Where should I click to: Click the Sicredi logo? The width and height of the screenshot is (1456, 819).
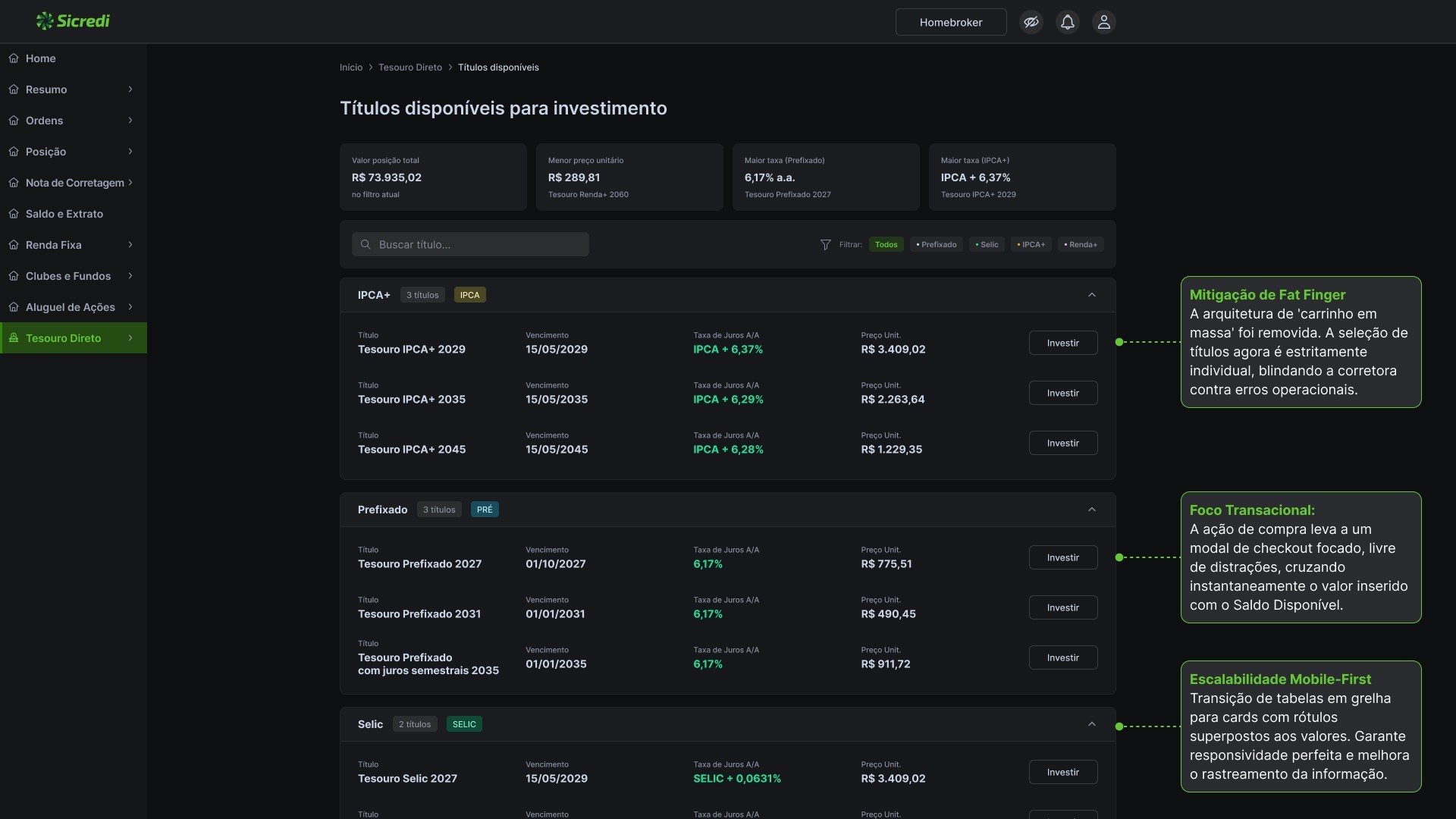tap(73, 21)
